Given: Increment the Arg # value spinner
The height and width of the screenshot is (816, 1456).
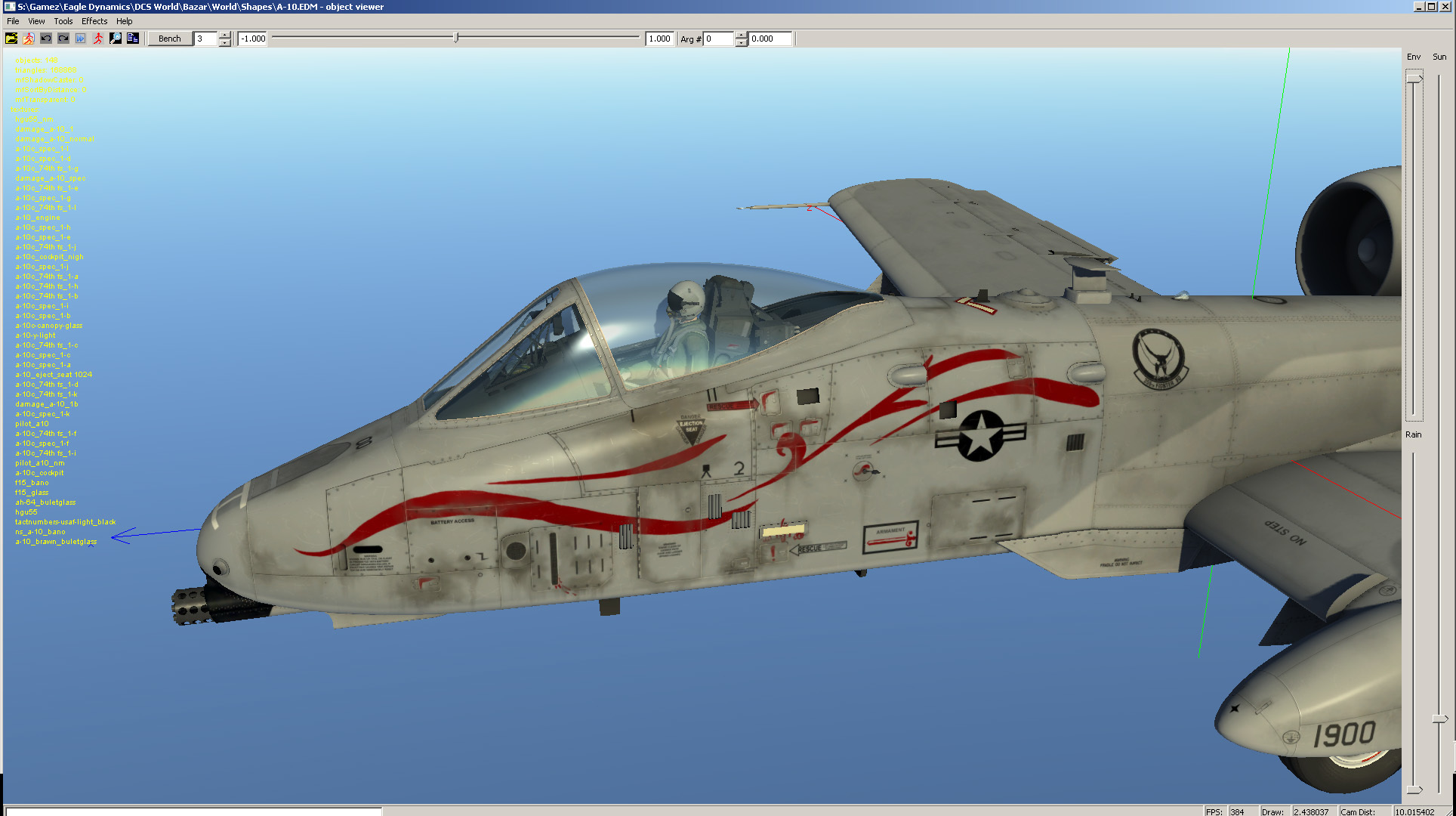Looking at the screenshot, I should pyautogui.click(x=741, y=35).
